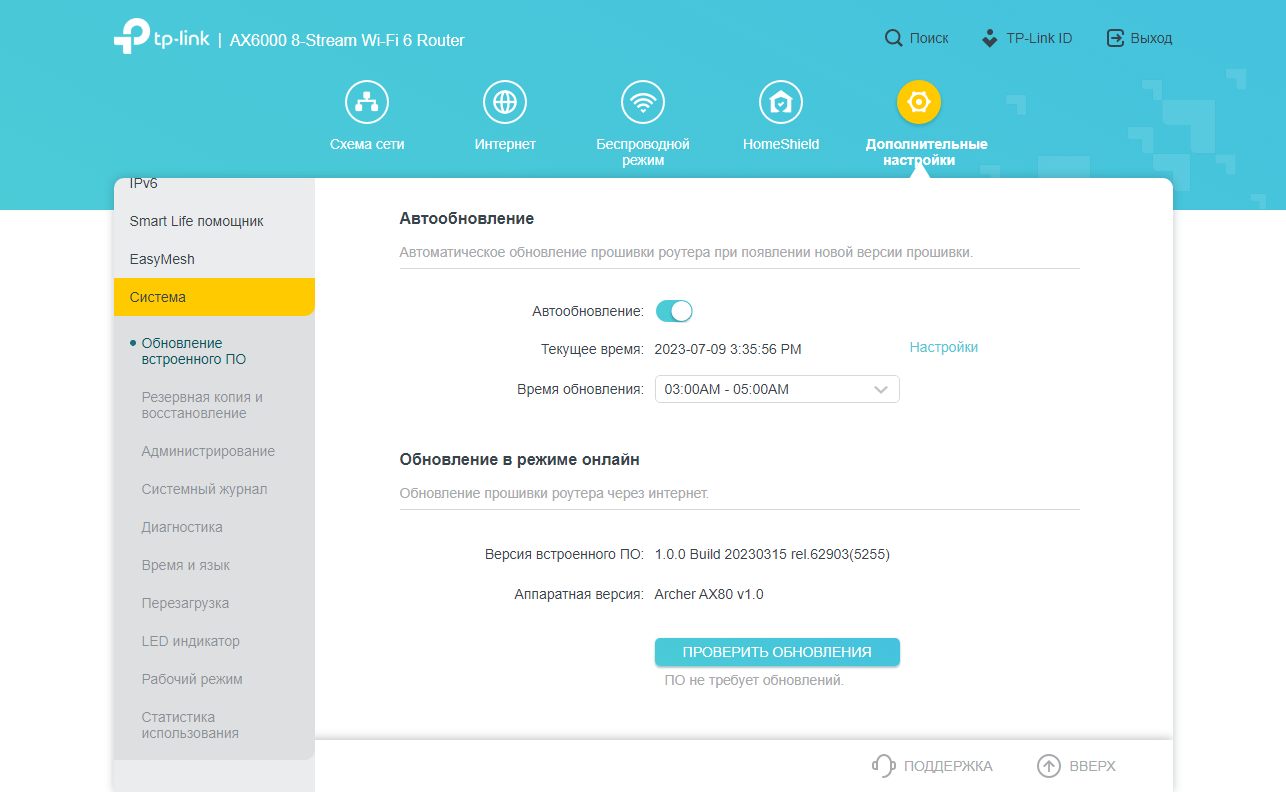Image resolution: width=1286 pixels, height=792 pixels.
Task: Click AX6000 8-Stream Wi-Fi 6 Router title
Action: 347,40
